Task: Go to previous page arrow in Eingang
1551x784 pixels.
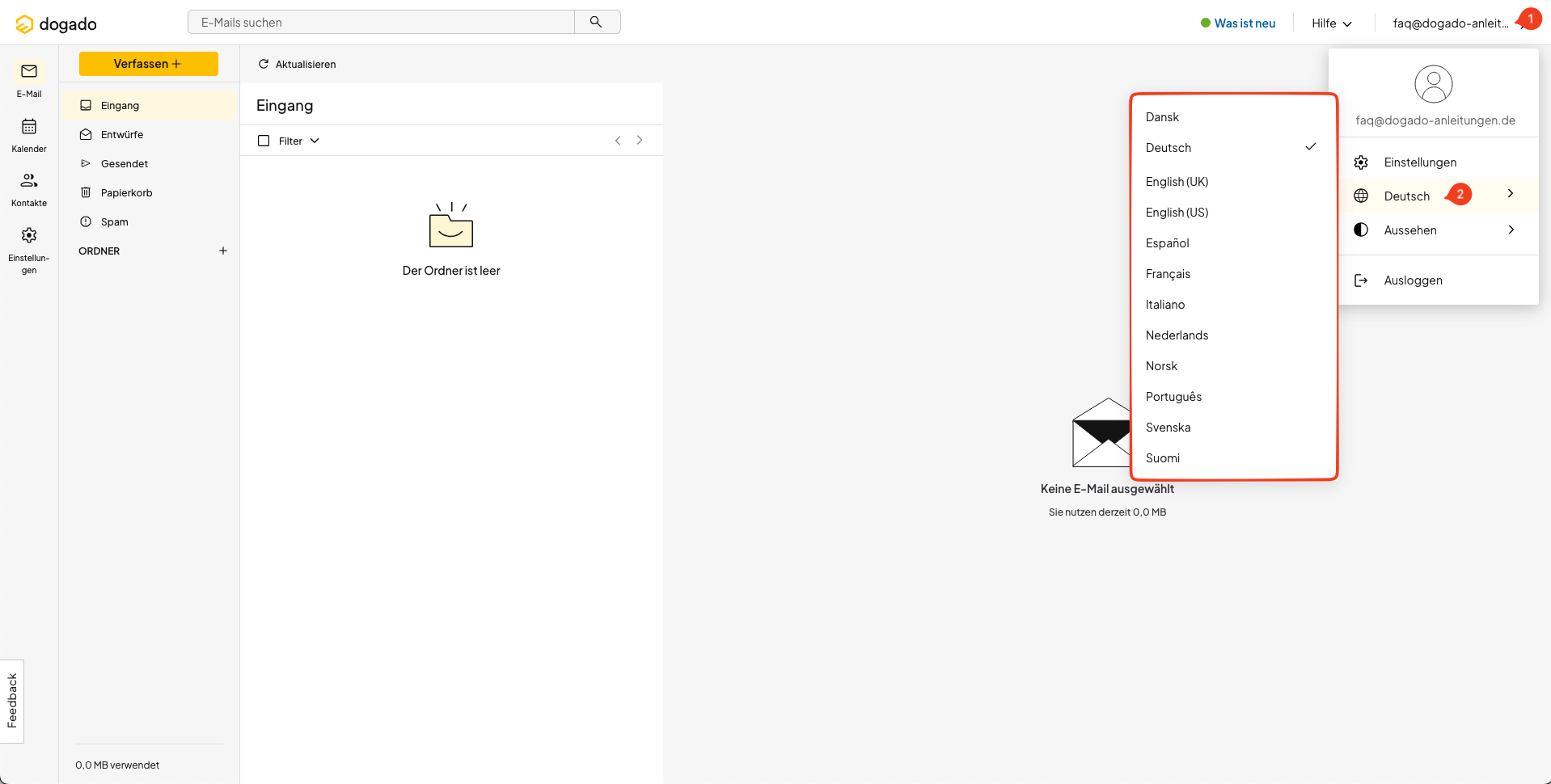Action: click(618, 141)
